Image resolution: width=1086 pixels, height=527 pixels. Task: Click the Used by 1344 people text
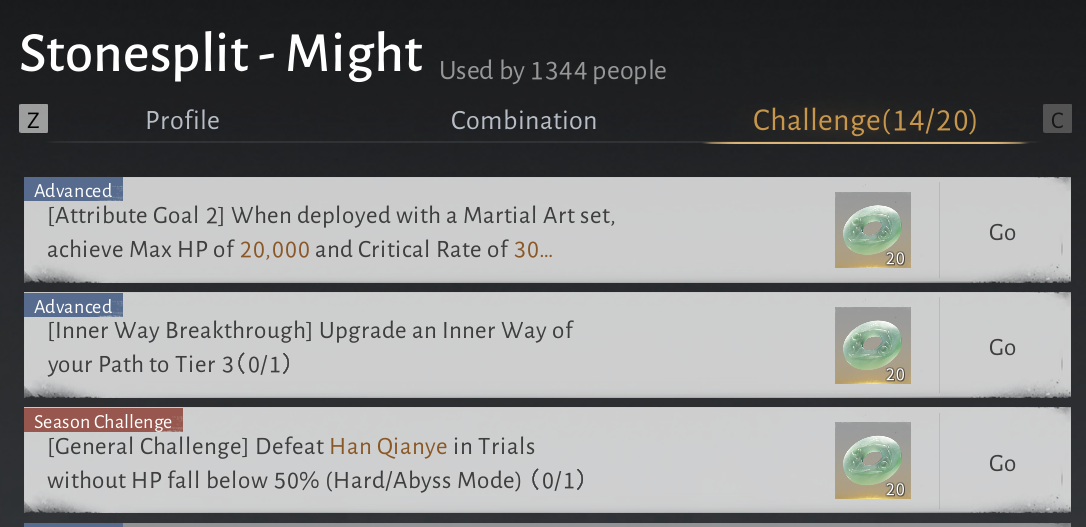point(553,71)
